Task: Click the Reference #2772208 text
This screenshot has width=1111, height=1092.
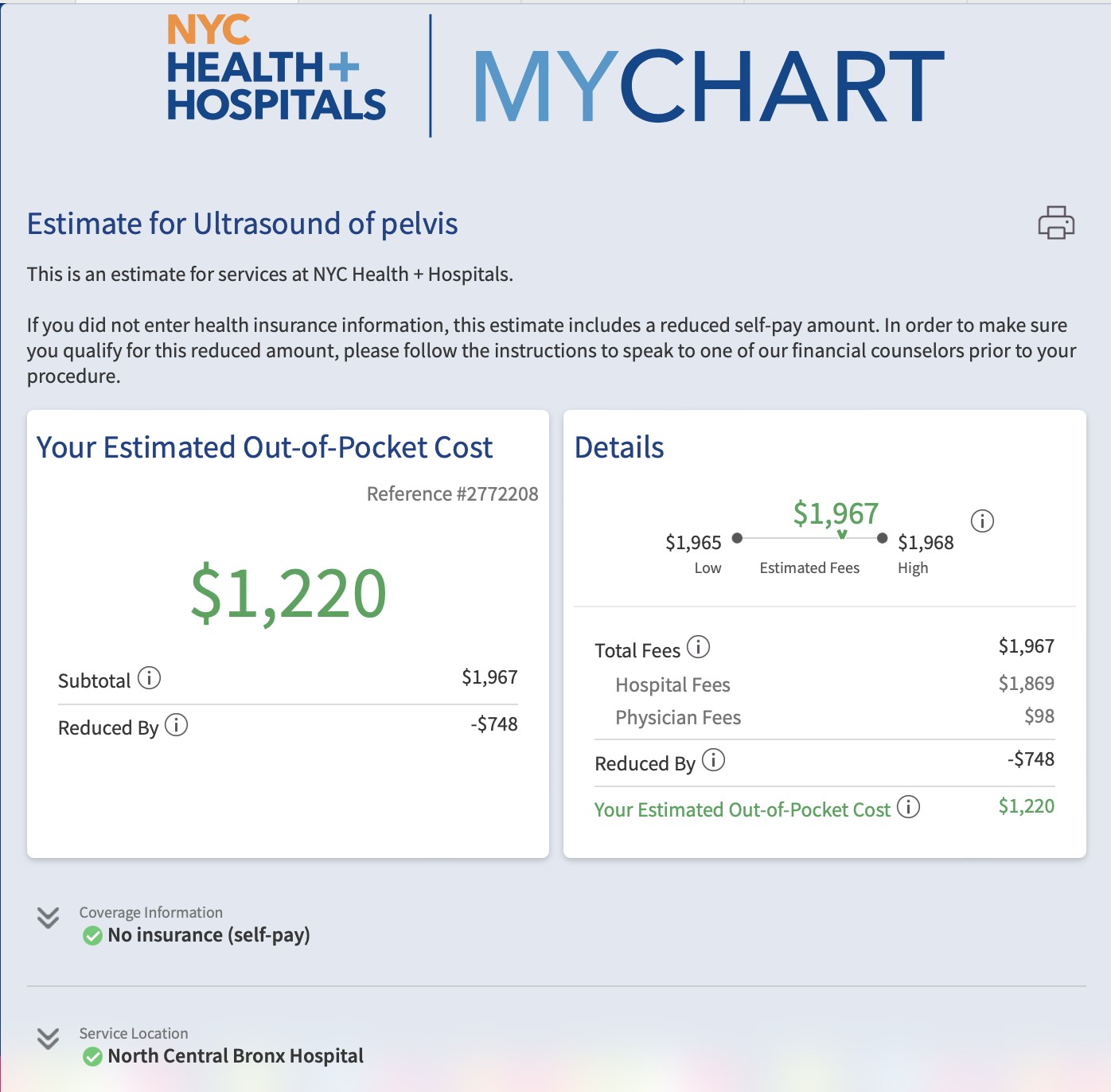Action: [x=452, y=494]
